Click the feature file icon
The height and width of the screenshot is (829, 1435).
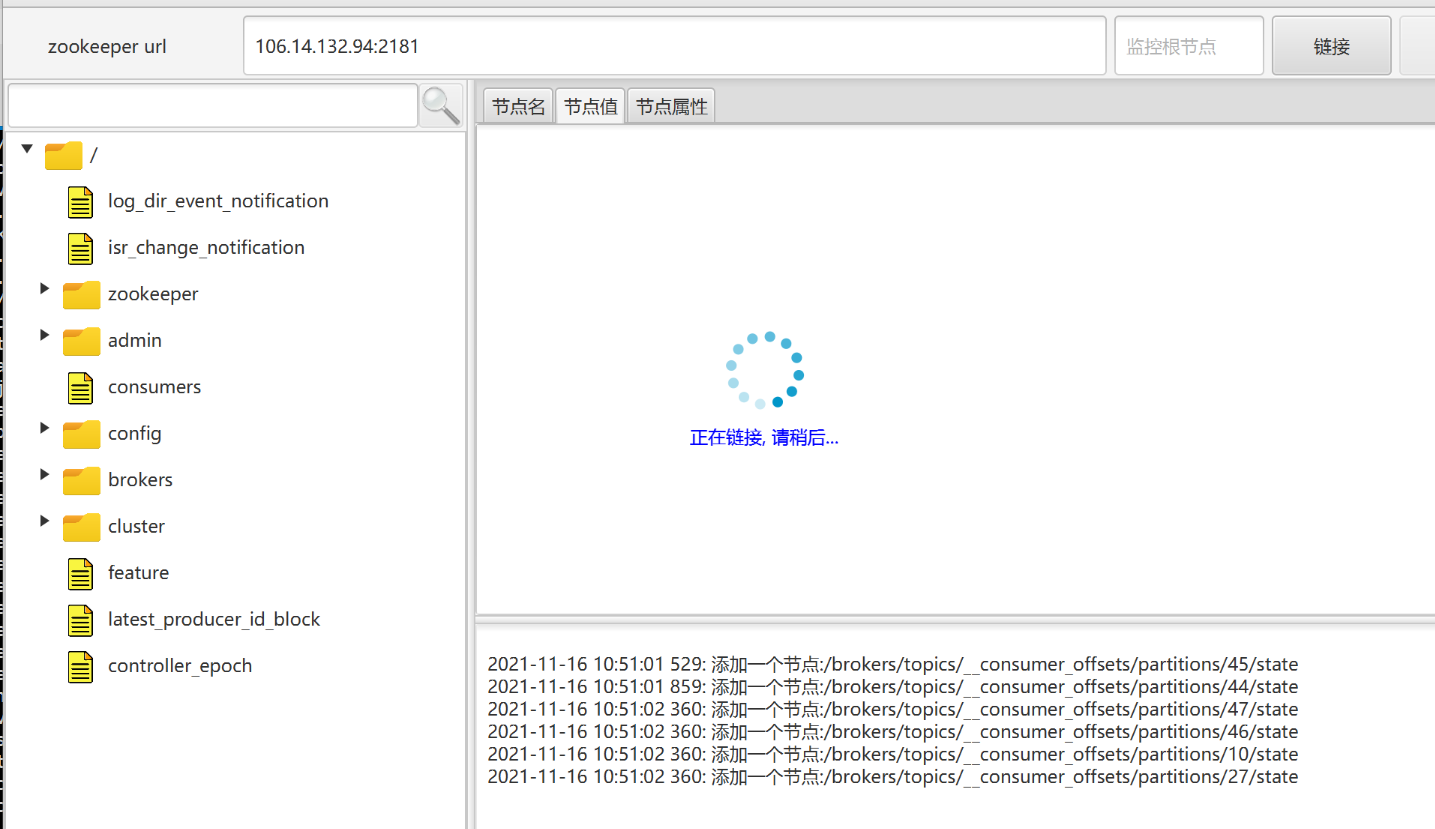click(x=81, y=573)
